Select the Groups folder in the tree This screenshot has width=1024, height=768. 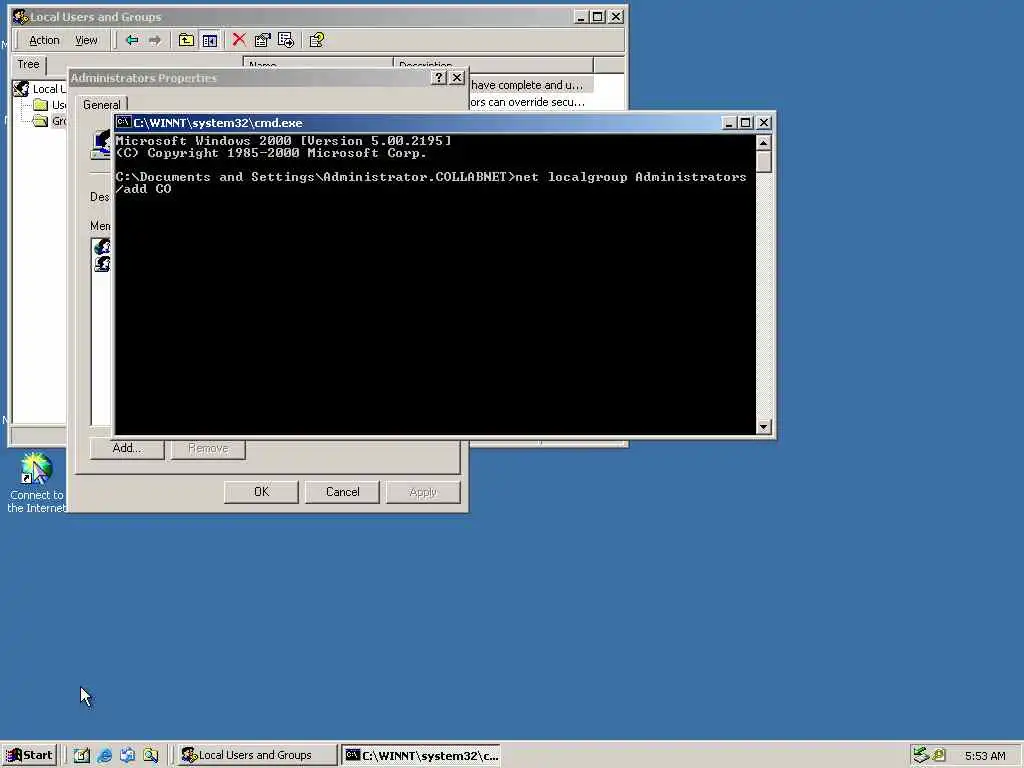point(50,121)
